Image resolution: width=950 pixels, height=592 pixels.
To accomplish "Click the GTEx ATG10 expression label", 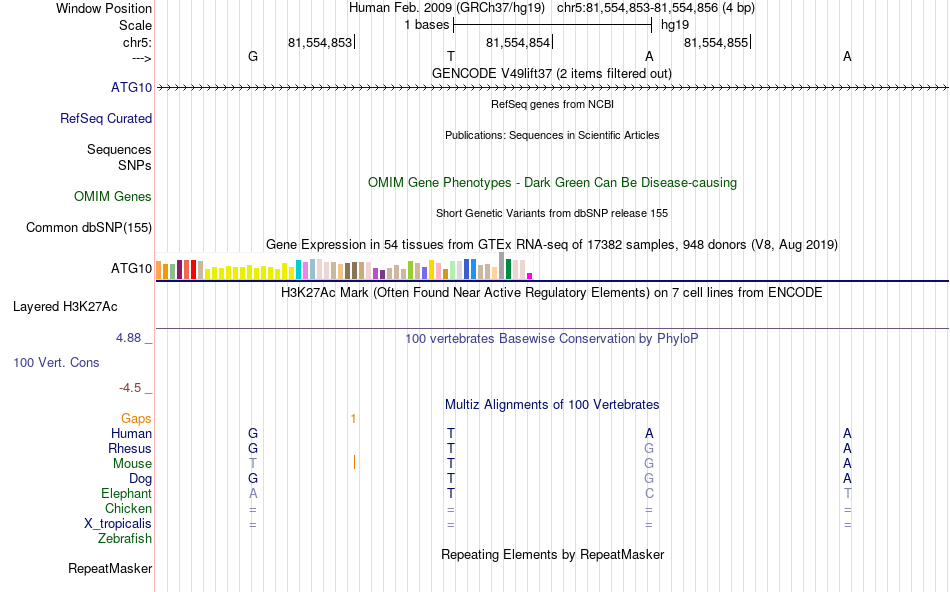I will (131, 268).
